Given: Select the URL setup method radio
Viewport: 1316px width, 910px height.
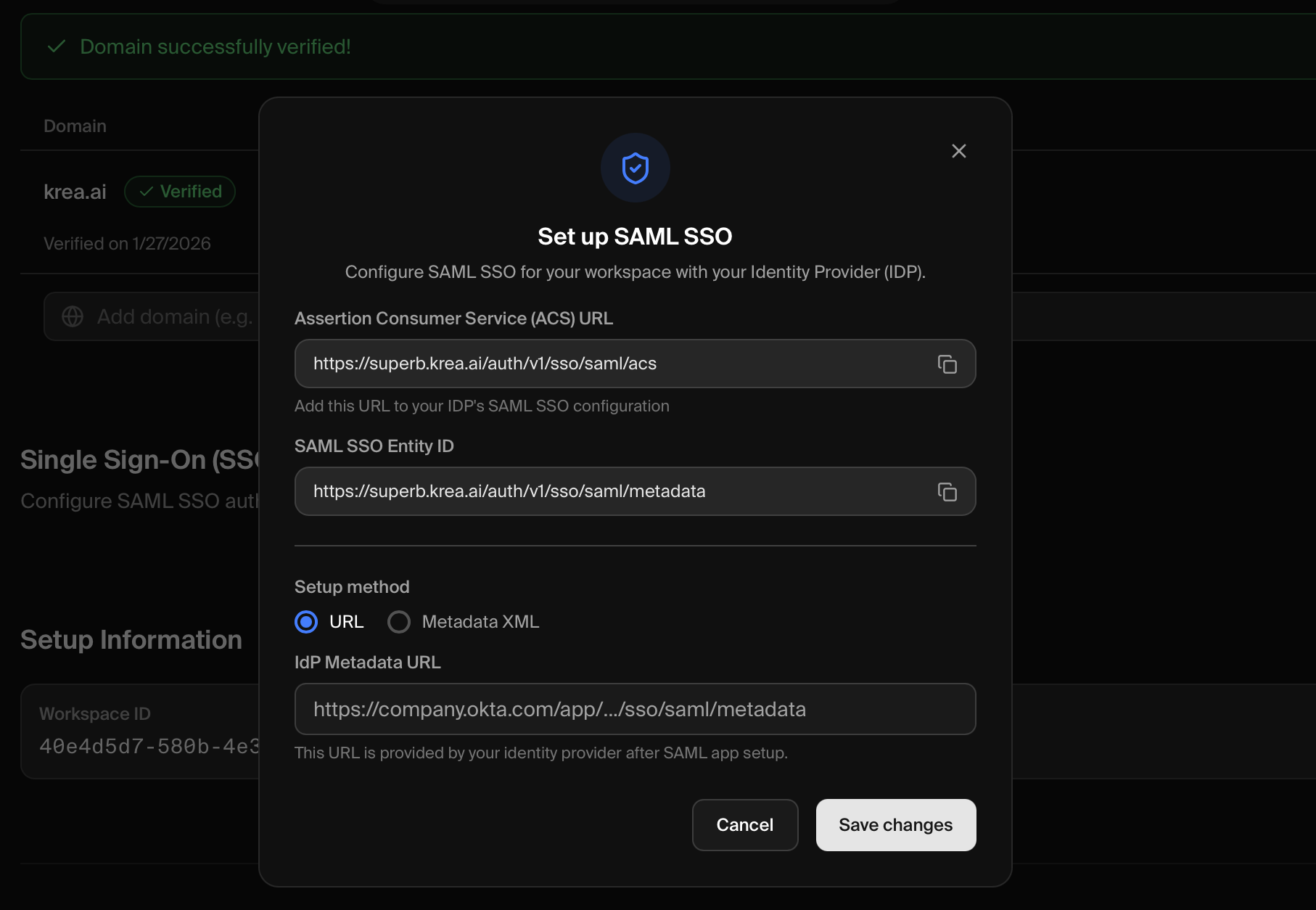Looking at the screenshot, I should (306, 622).
